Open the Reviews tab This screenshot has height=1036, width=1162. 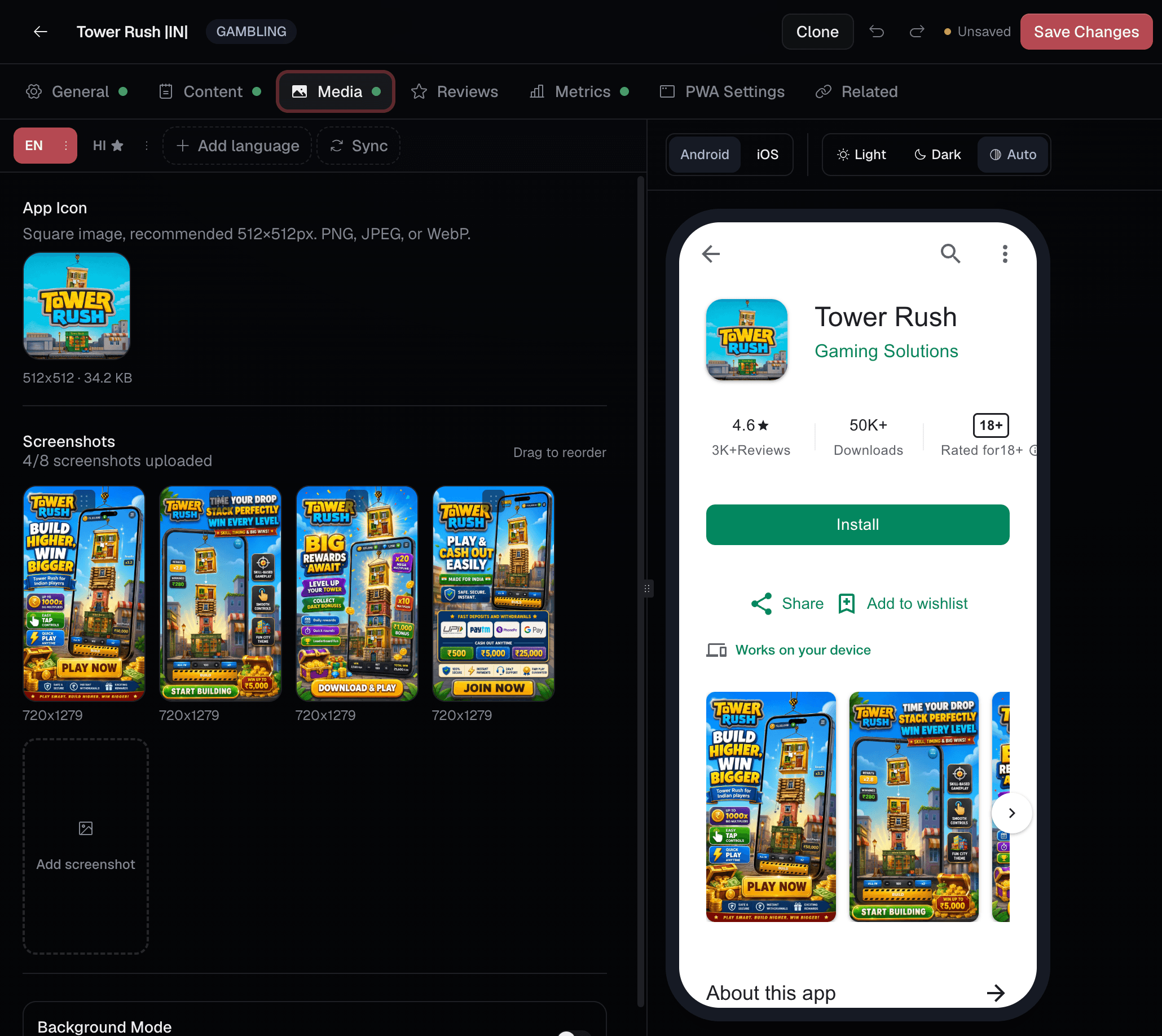[x=454, y=91]
